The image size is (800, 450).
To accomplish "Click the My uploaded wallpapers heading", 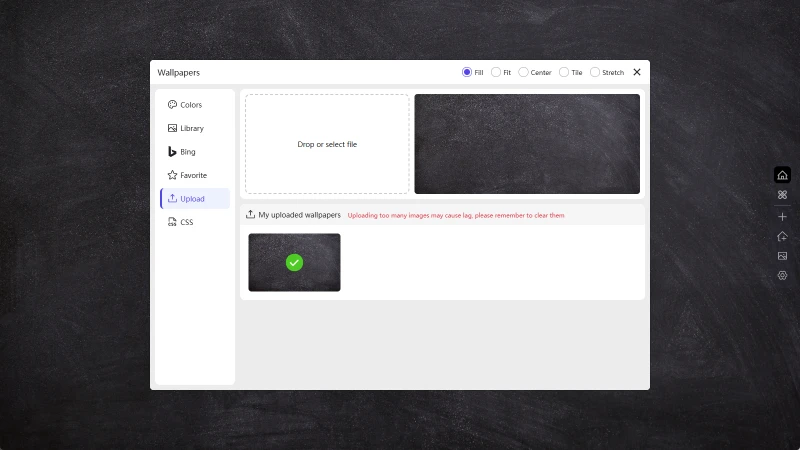I will [x=299, y=215].
